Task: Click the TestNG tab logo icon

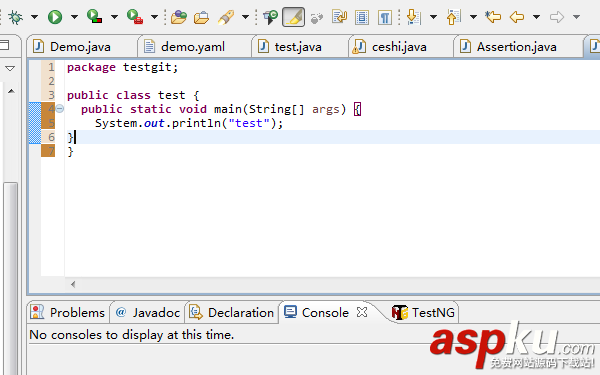Action: (x=399, y=312)
